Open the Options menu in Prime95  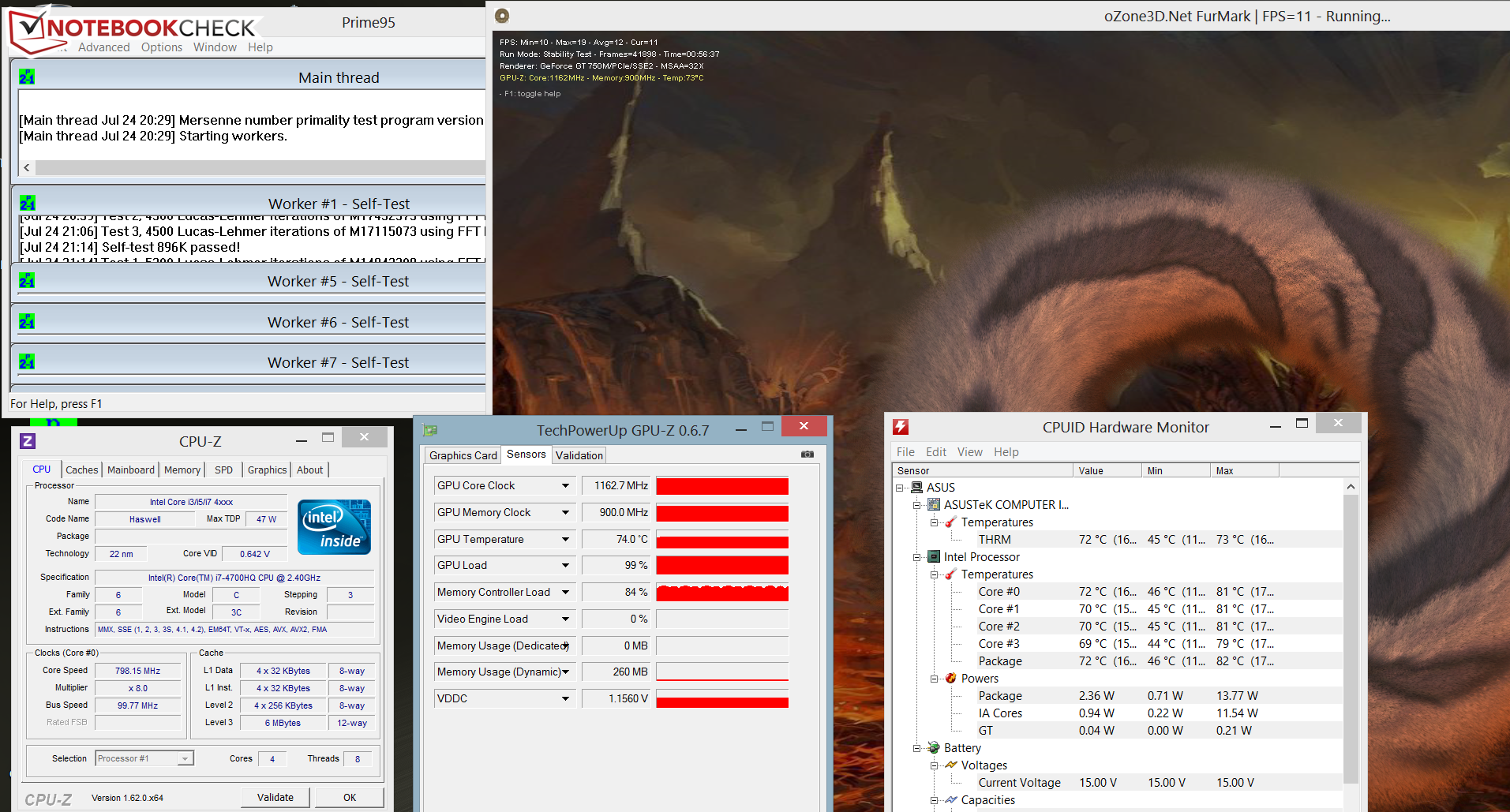pos(162,47)
